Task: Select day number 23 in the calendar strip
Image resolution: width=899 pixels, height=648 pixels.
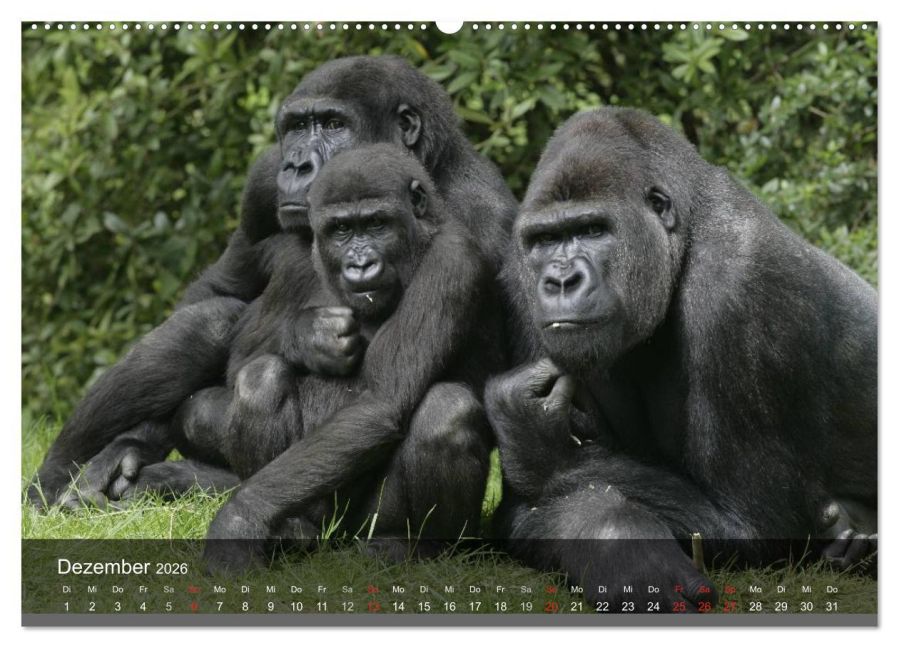Action: (628, 606)
